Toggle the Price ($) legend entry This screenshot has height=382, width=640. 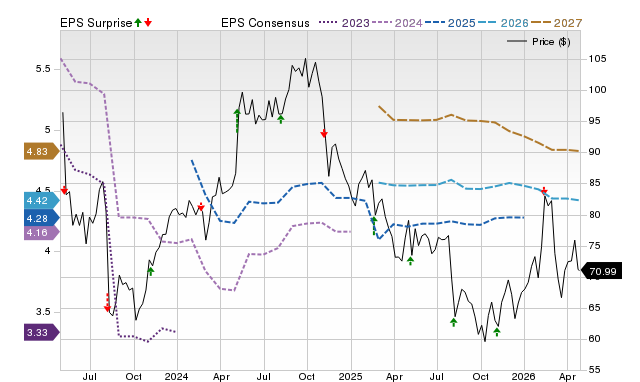[x=539, y=42]
